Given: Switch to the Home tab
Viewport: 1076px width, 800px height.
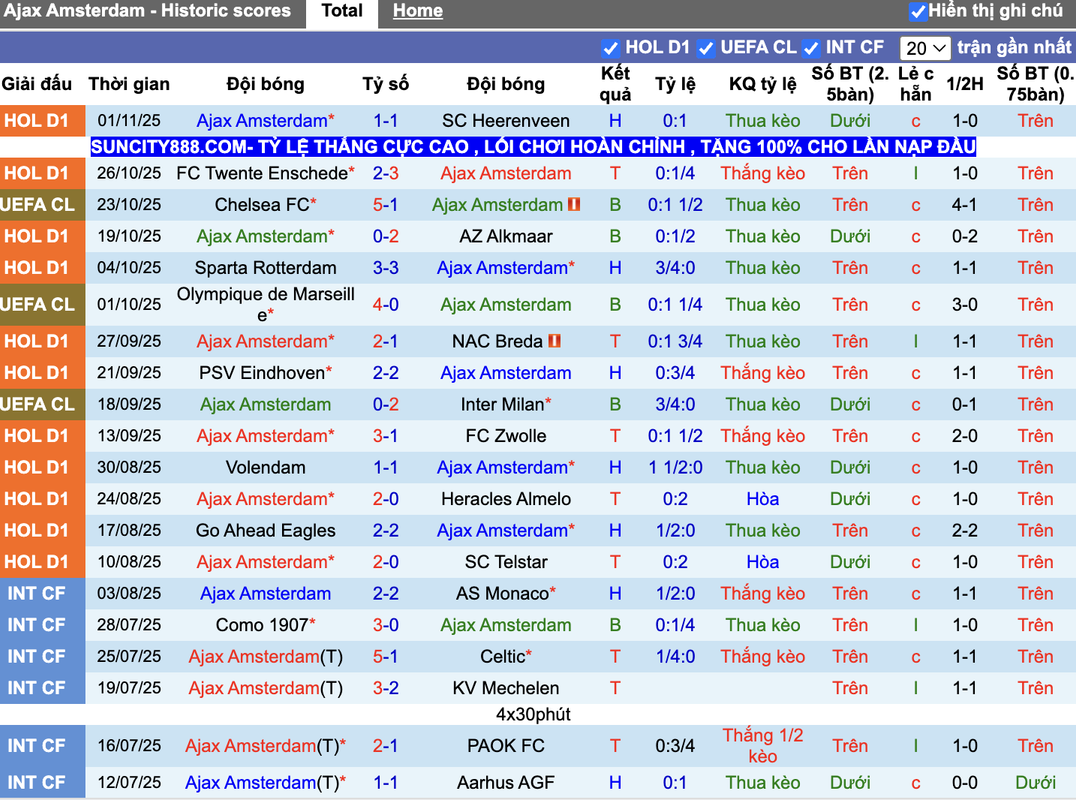Looking at the screenshot, I should click(x=417, y=11).
